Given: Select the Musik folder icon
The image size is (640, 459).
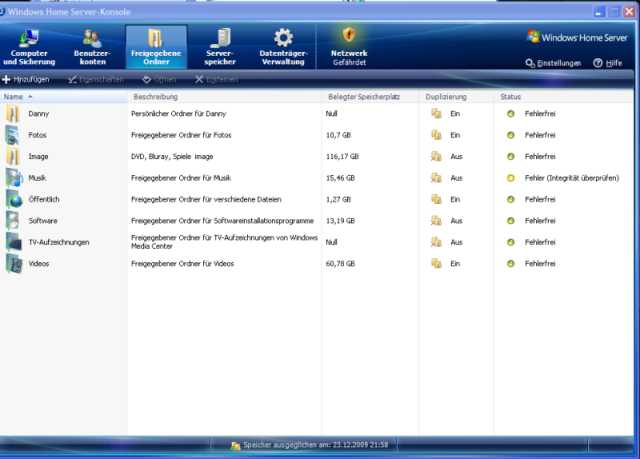Looking at the screenshot, I should point(13,178).
